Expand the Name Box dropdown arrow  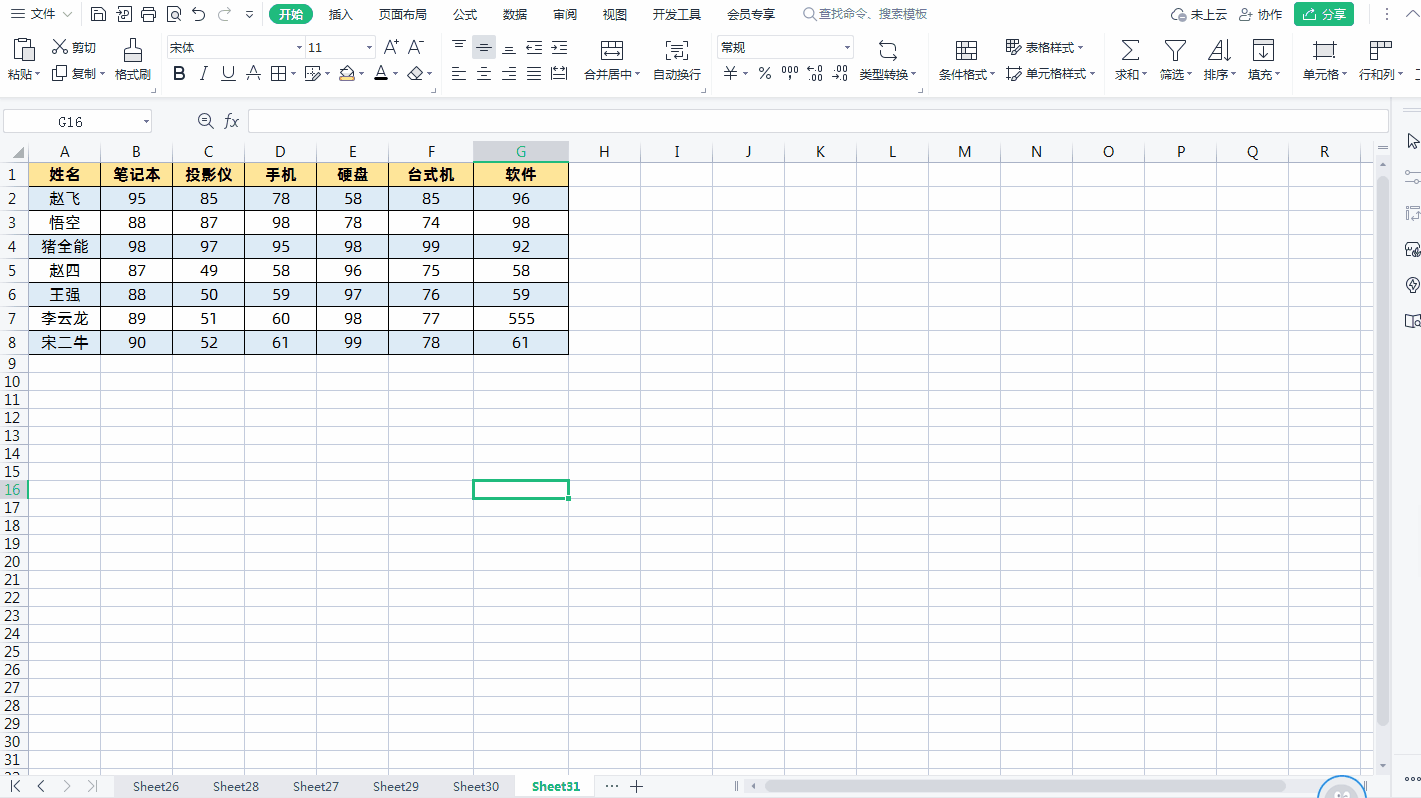[146, 121]
